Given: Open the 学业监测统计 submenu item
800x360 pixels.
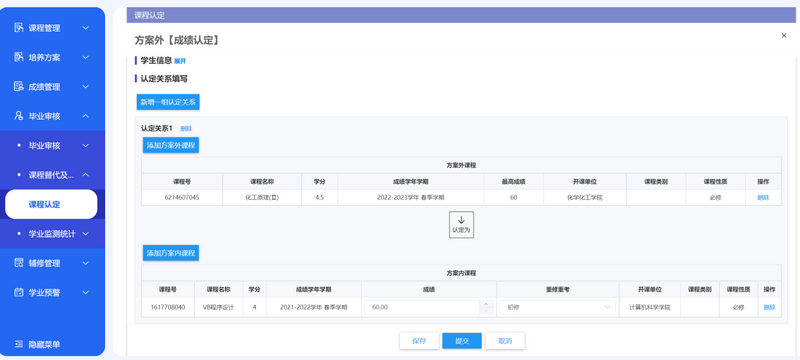Looking at the screenshot, I should [52, 234].
